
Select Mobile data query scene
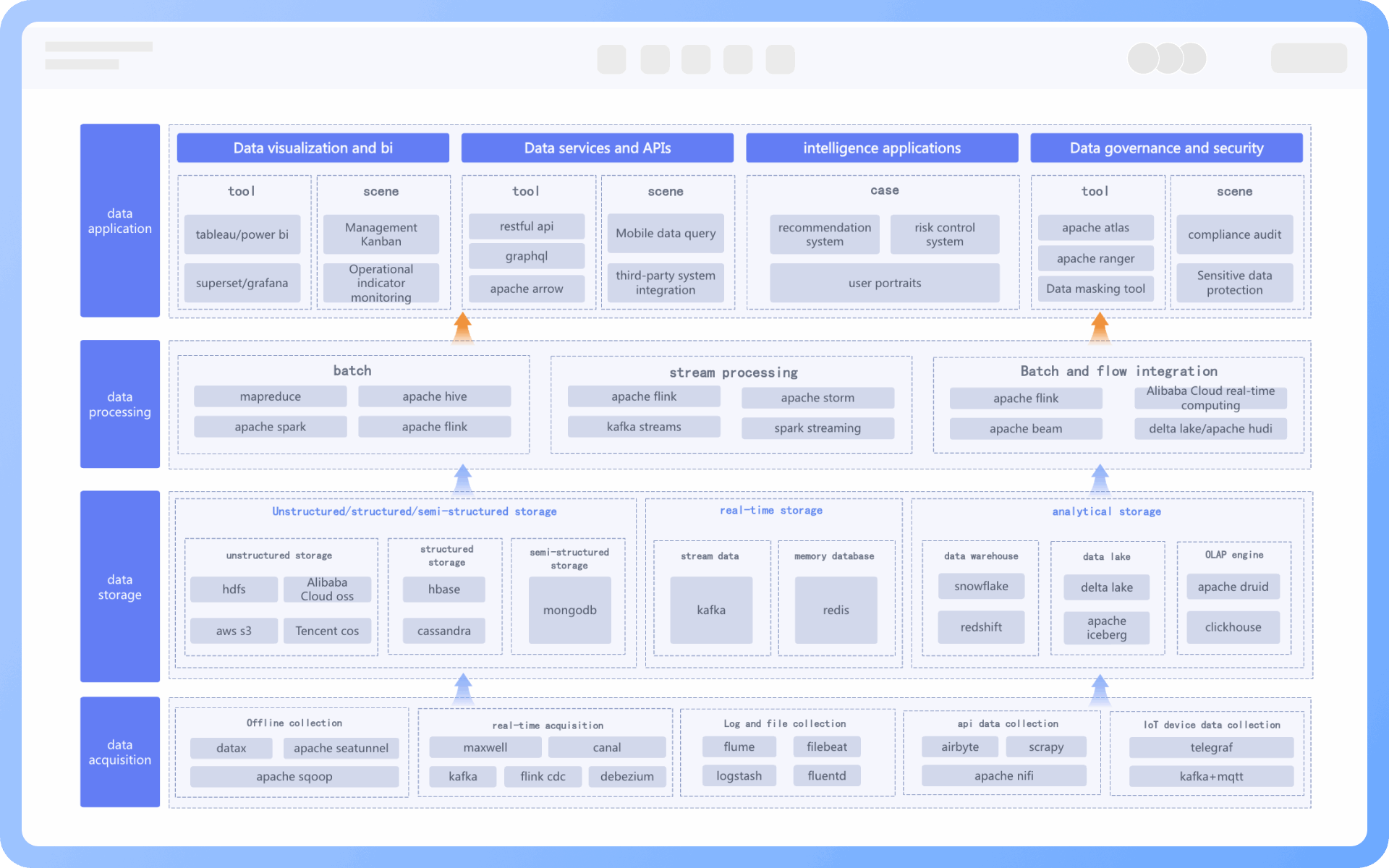pos(666,233)
